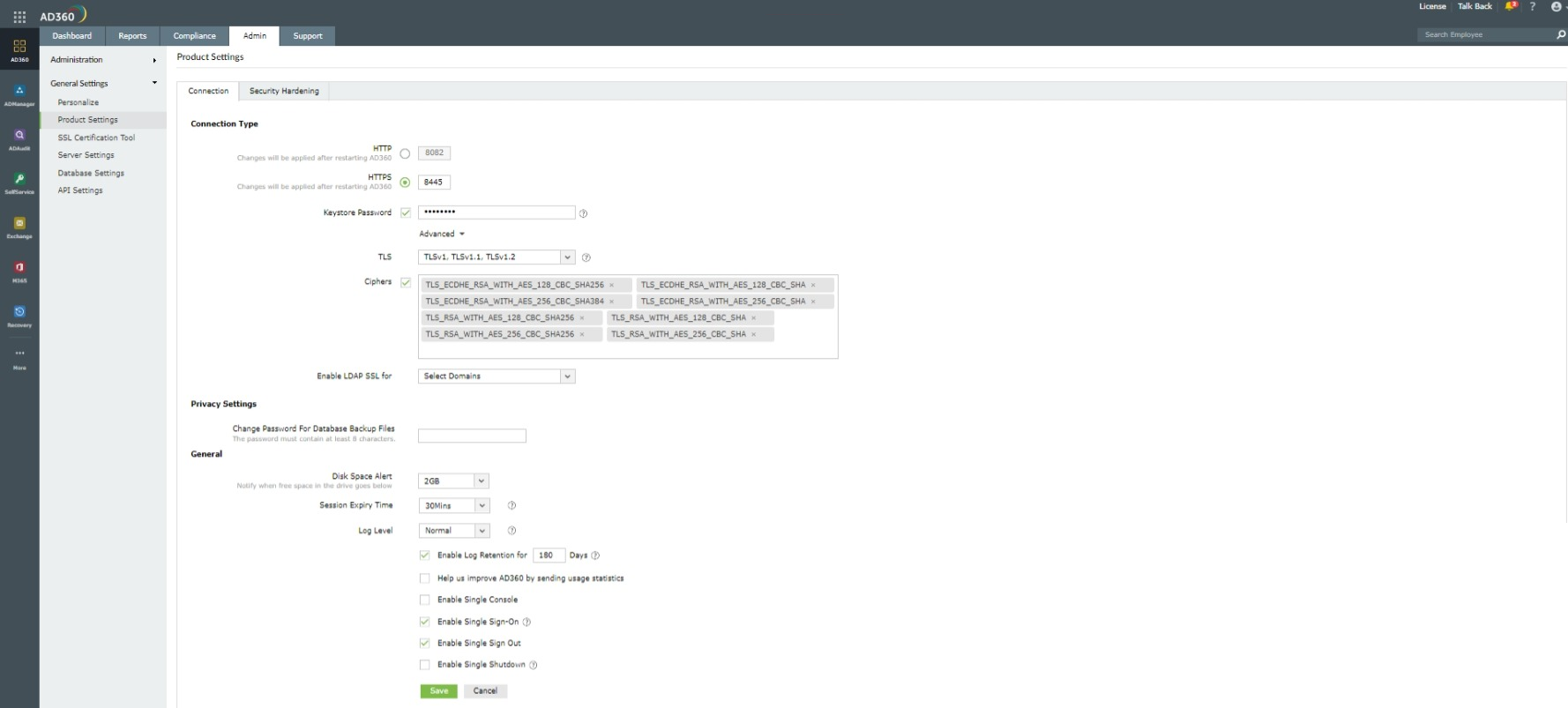This screenshot has width=1568, height=708.
Task: Click the apps grid icon beside AD360 logo
Action: [x=19, y=17]
